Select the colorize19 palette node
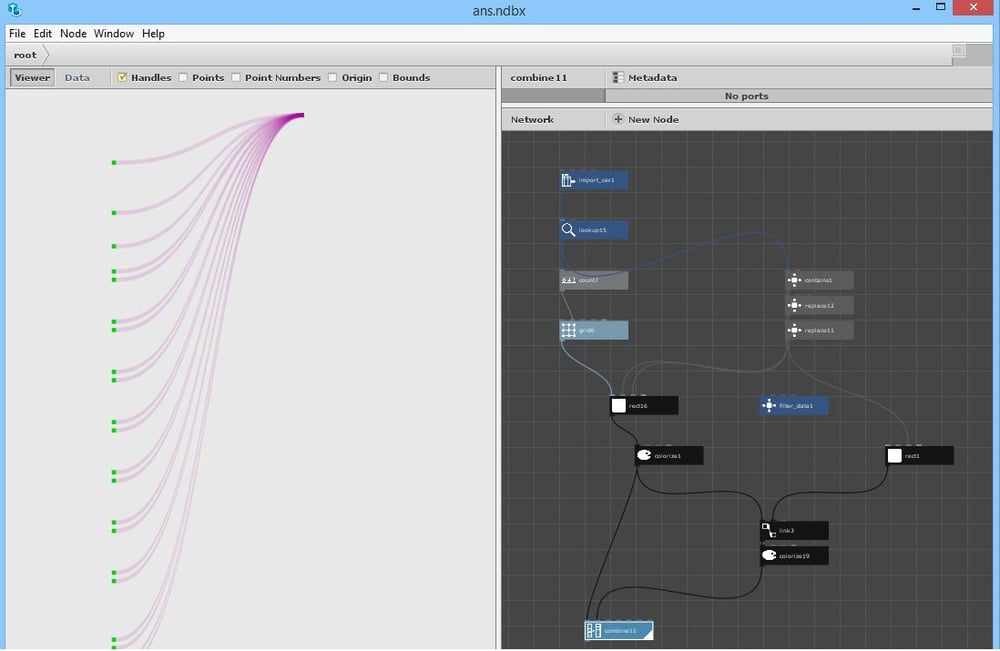The image size is (1000, 651). click(x=794, y=556)
